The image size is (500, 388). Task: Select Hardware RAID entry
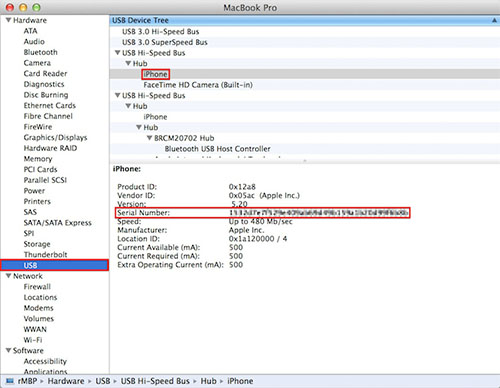click(x=50, y=148)
